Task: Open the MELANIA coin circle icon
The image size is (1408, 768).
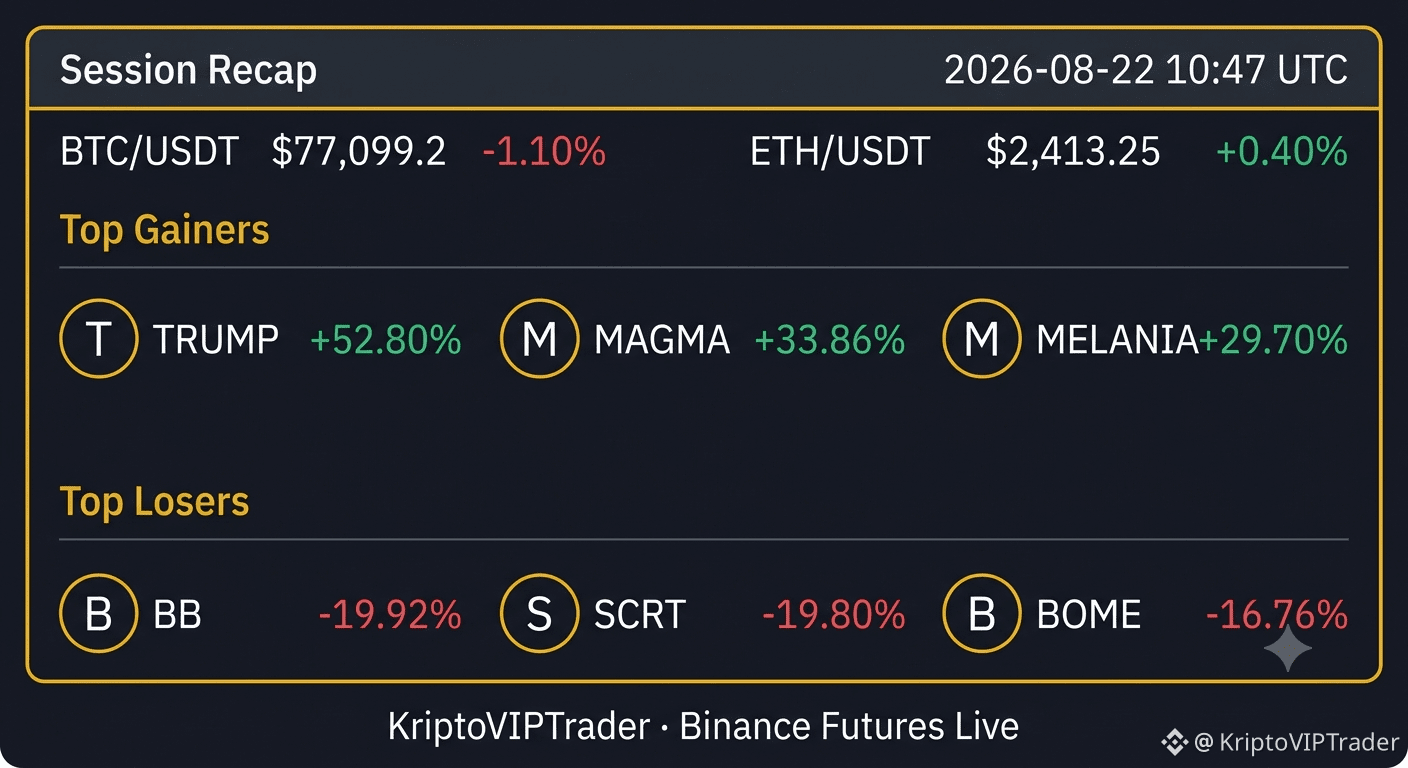Action: pyautogui.click(x=982, y=339)
